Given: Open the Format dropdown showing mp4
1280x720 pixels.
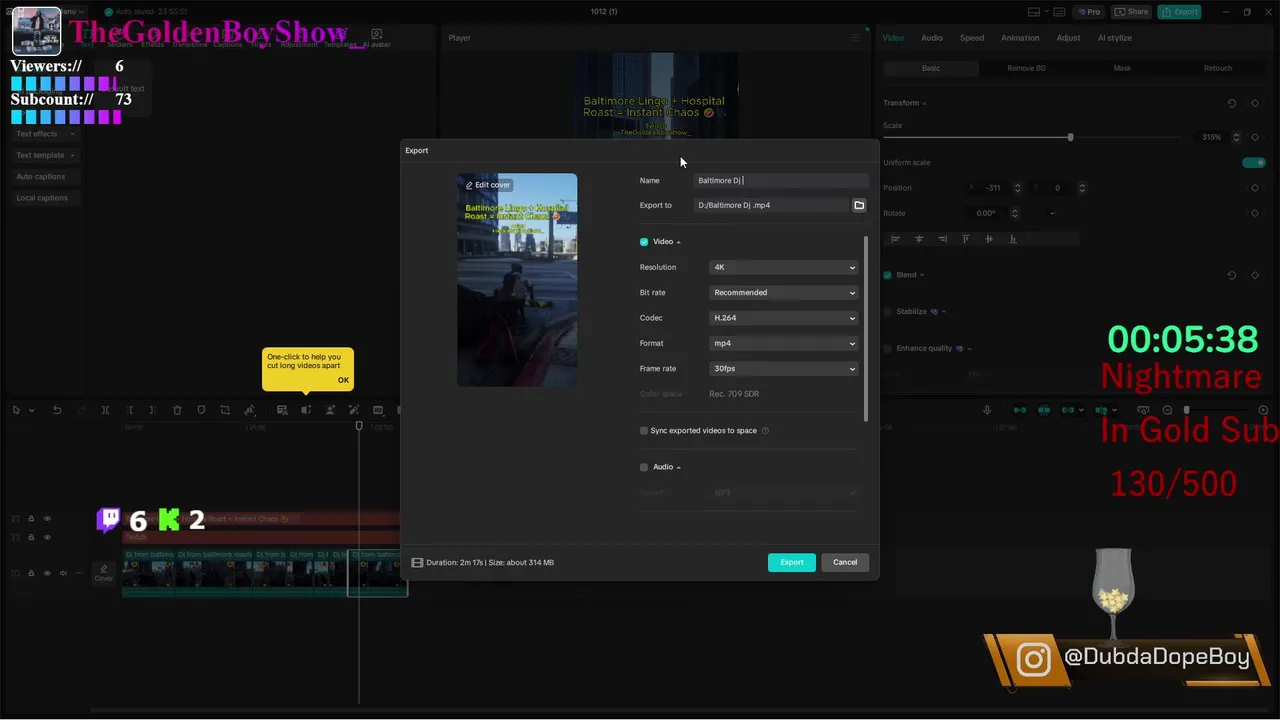Looking at the screenshot, I should [784, 343].
